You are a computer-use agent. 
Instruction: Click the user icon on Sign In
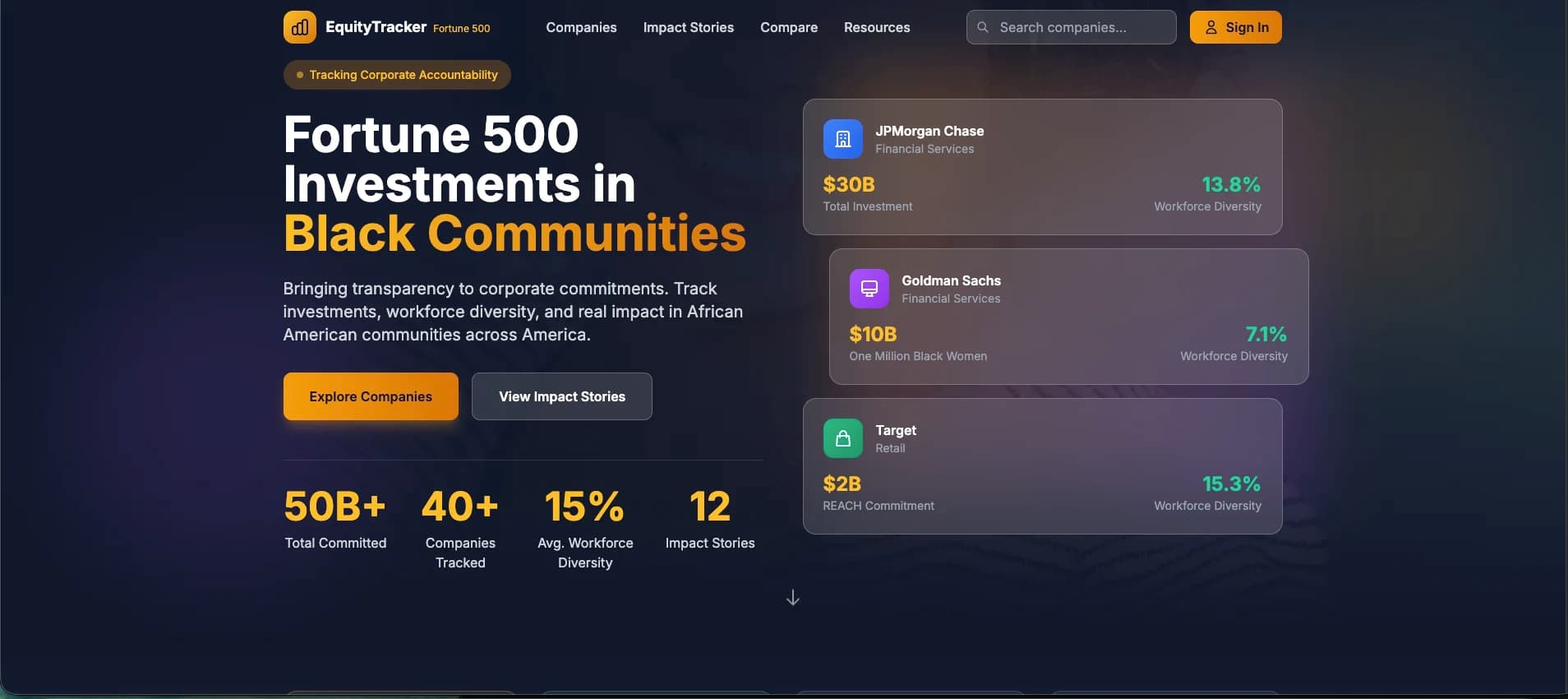point(1211,27)
